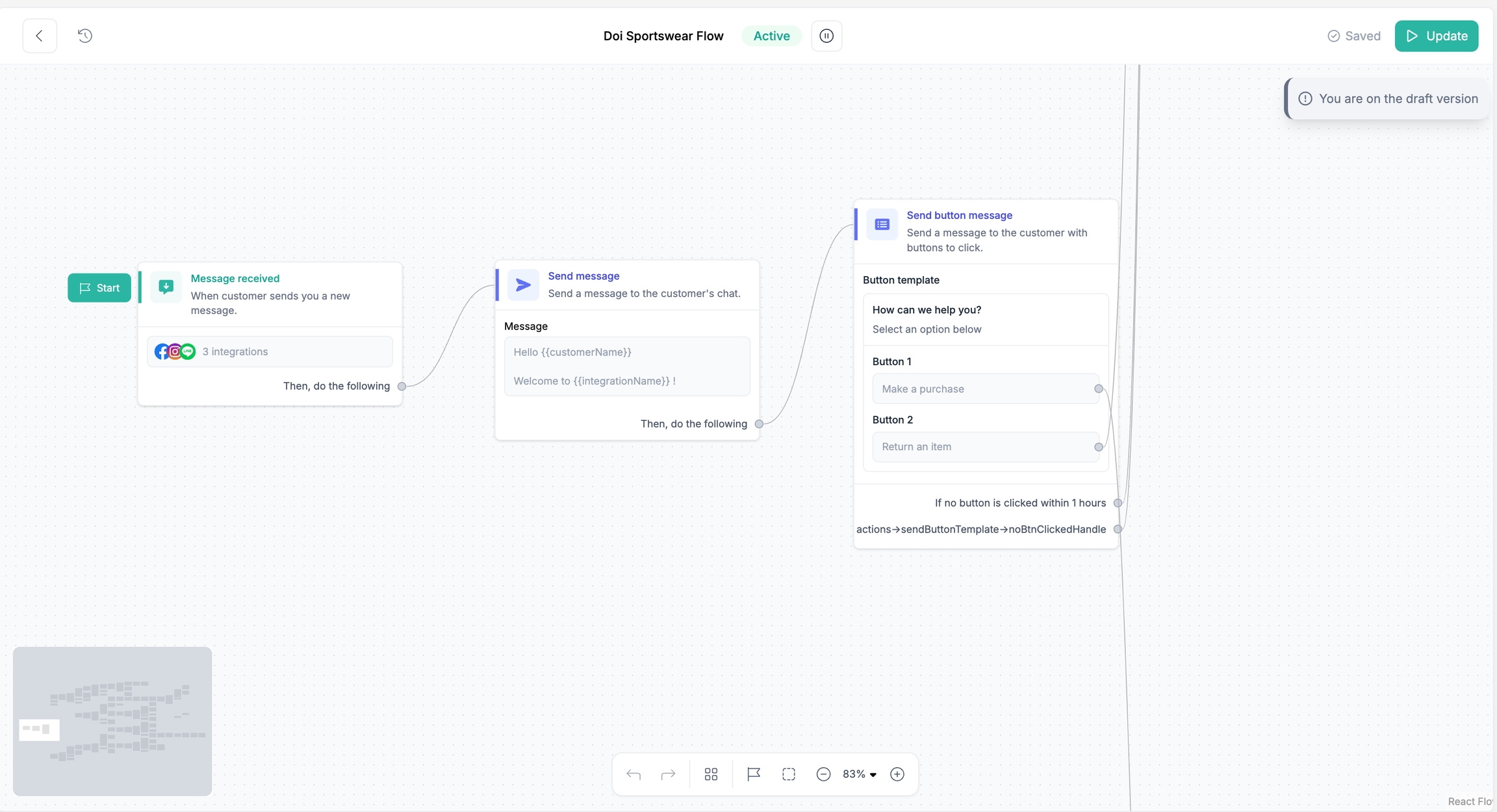Pause the flow with pause icon
The height and width of the screenshot is (812, 1497).
click(826, 36)
